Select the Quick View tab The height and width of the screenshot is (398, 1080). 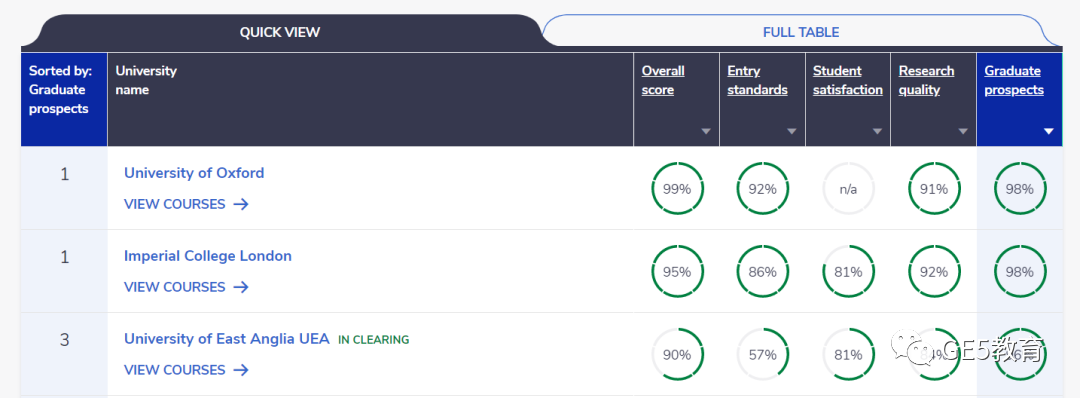coord(280,32)
